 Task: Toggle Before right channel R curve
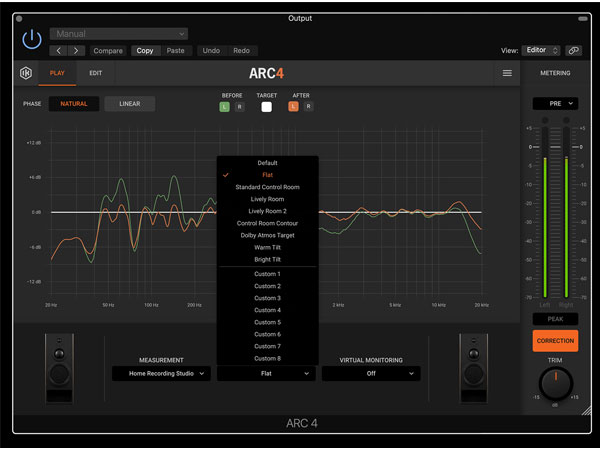[240, 107]
